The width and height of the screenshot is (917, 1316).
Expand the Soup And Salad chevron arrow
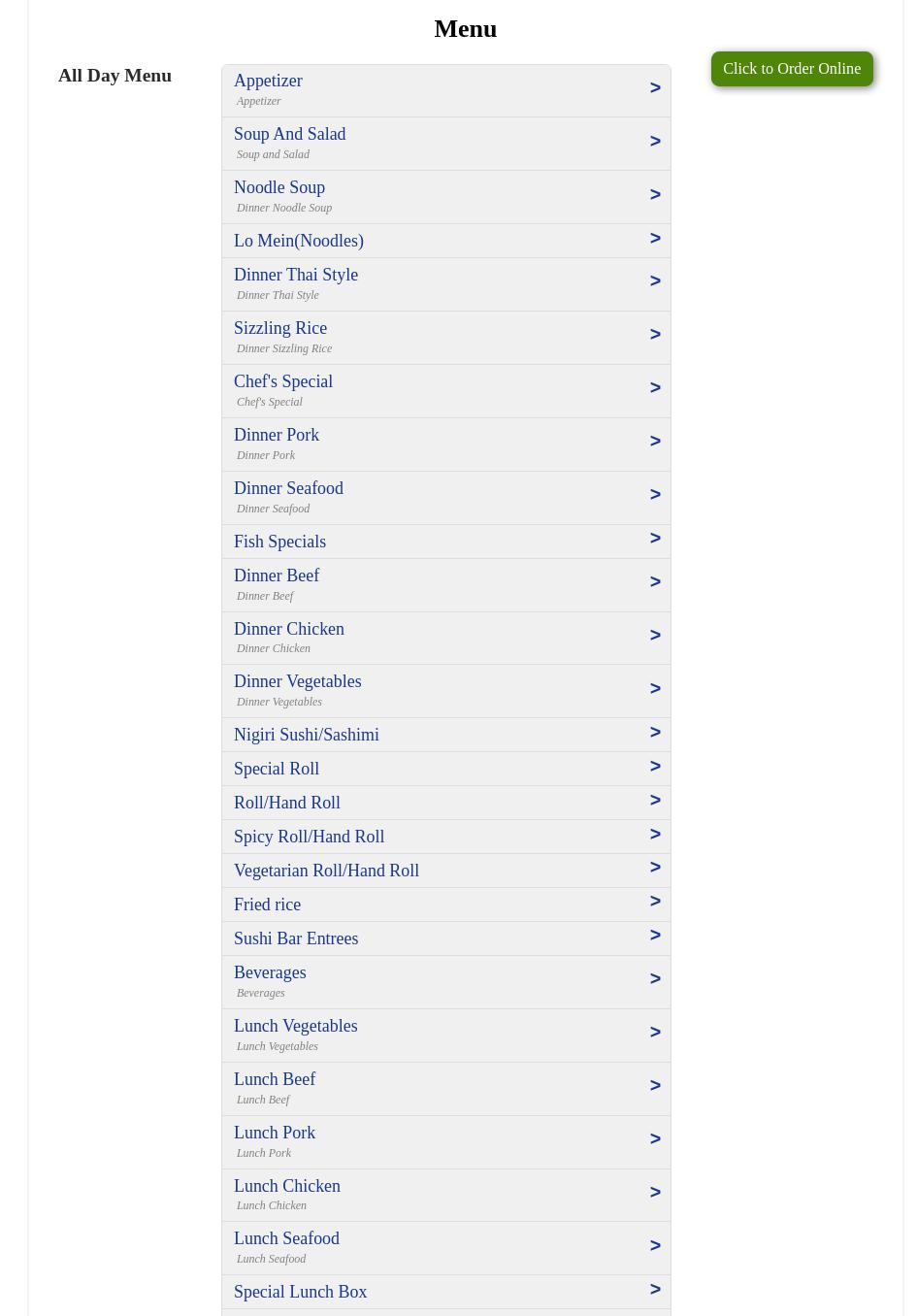point(655,142)
